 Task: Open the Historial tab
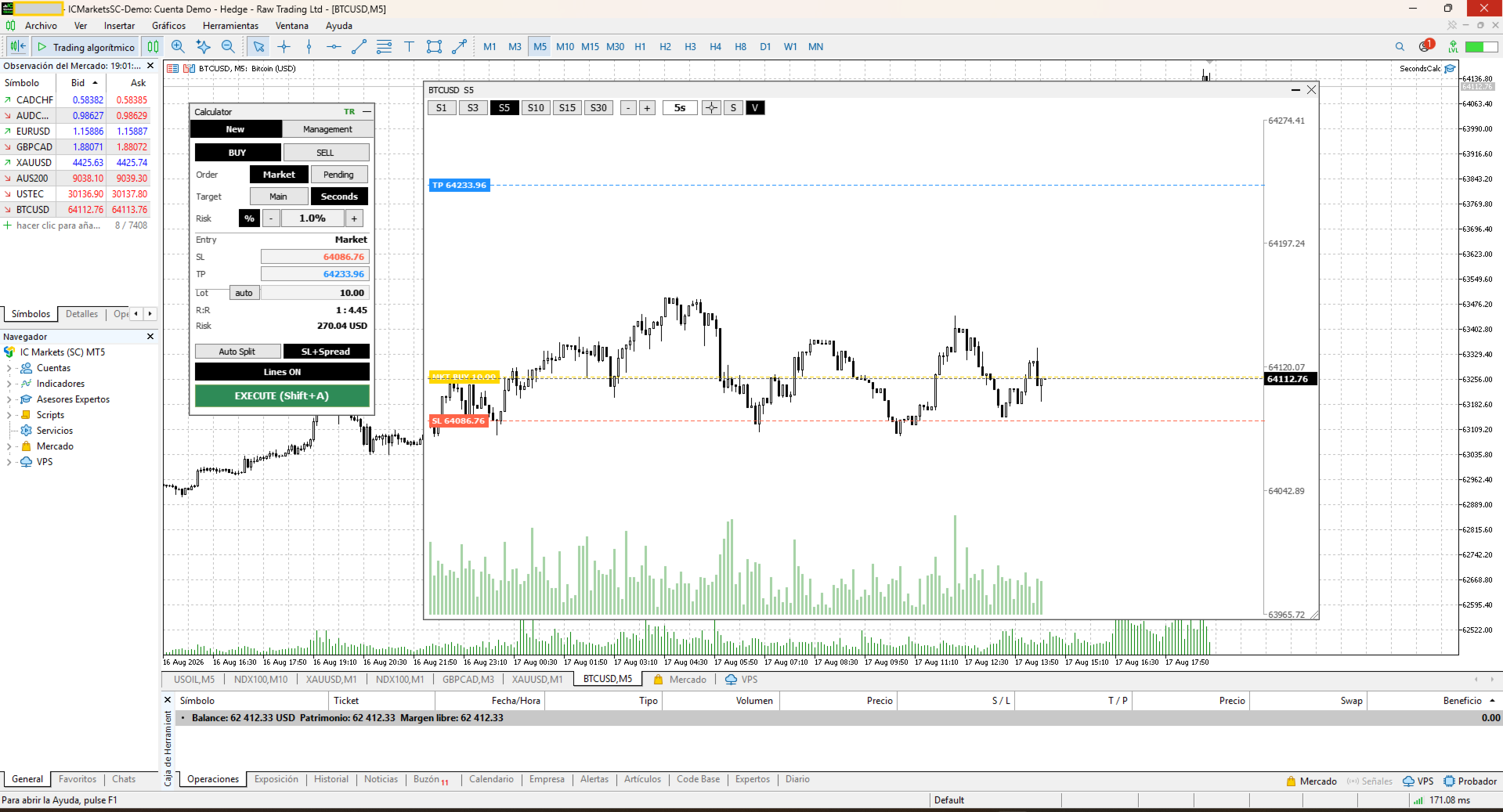click(x=331, y=779)
